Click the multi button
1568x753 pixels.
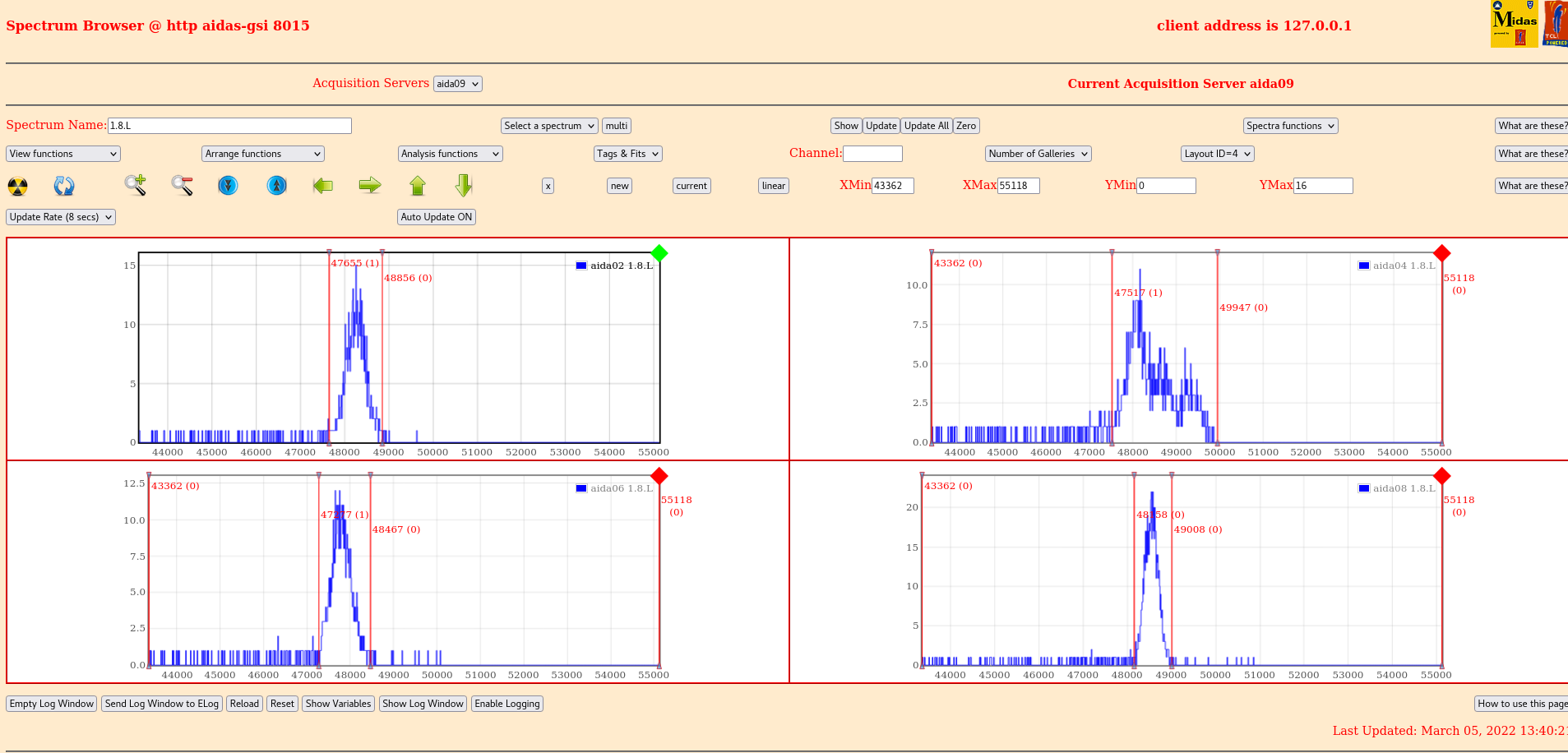pyautogui.click(x=617, y=126)
